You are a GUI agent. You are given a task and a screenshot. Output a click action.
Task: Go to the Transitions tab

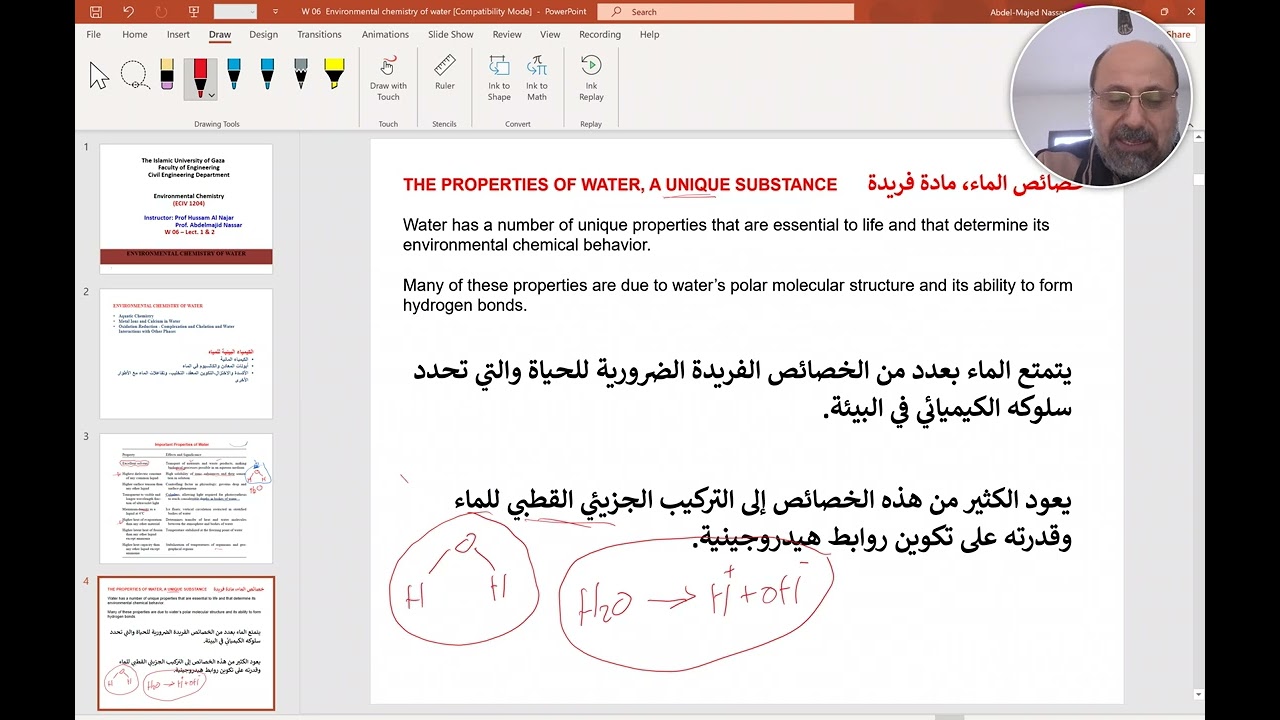319,34
